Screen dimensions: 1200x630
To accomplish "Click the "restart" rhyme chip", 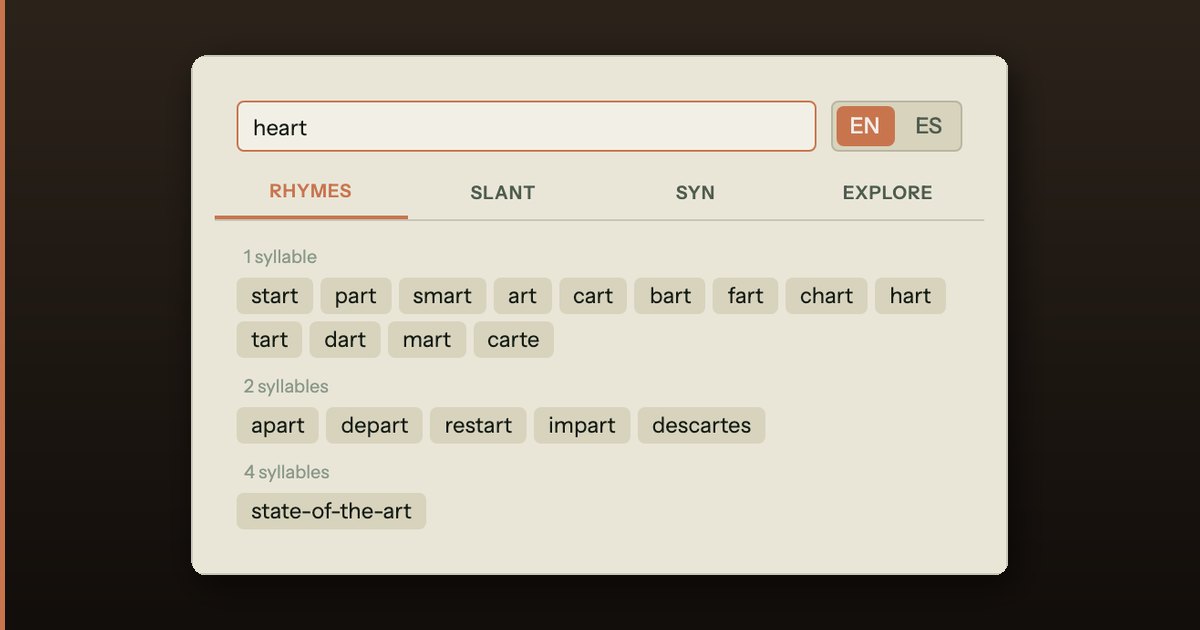I will click(478, 426).
